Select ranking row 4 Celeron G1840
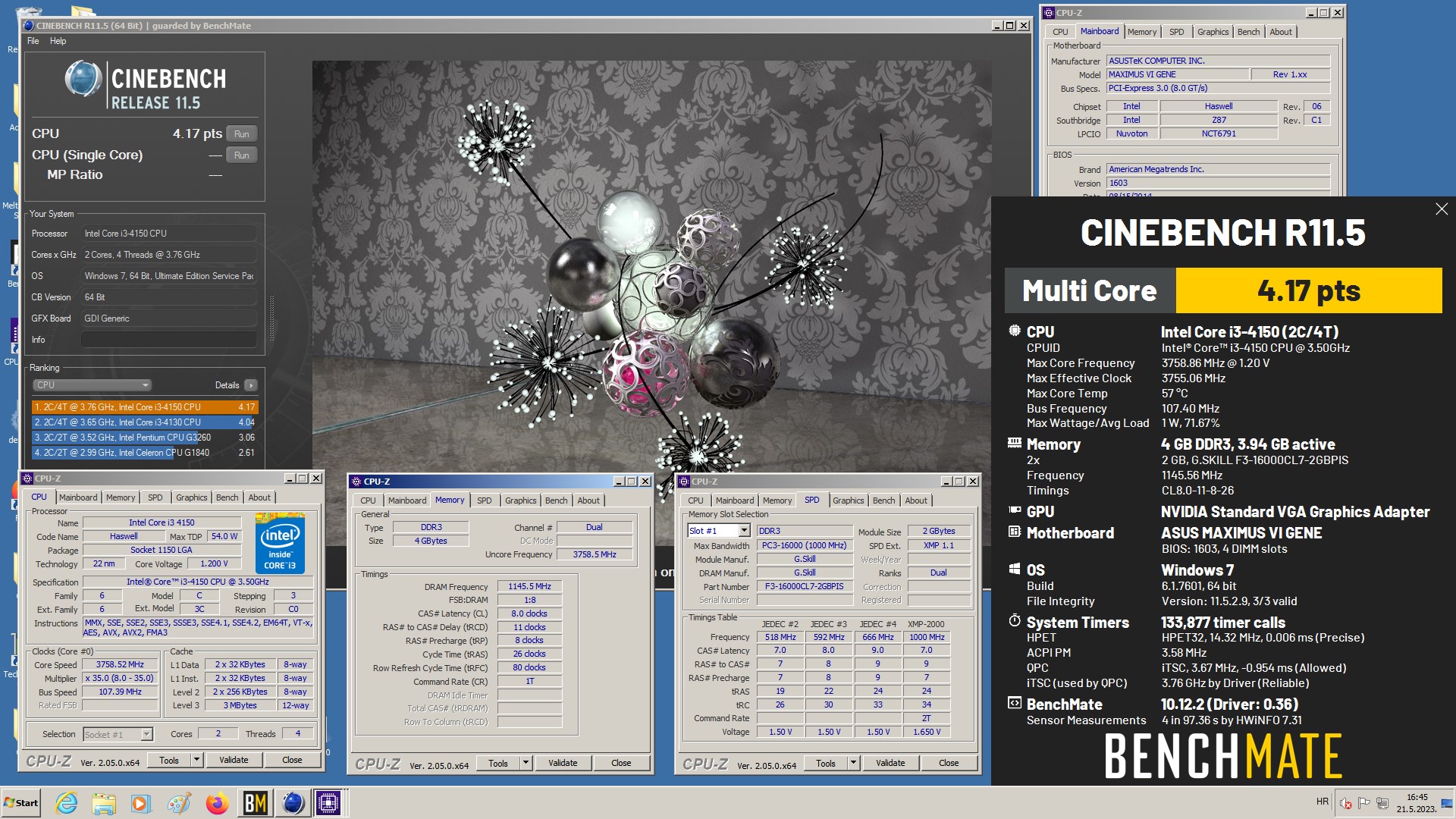Image resolution: width=1456 pixels, height=819 pixels. tap(144, 453)
